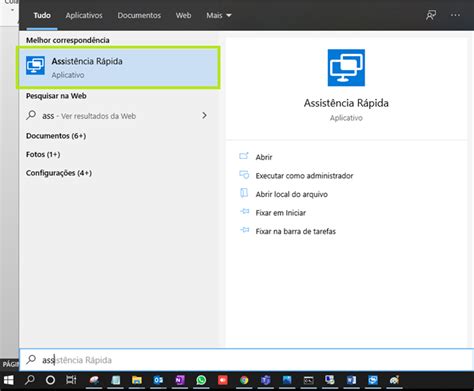Open the remote desktop monitor taskbar icon
Viewport: 474px width, 391px height.
330,380
